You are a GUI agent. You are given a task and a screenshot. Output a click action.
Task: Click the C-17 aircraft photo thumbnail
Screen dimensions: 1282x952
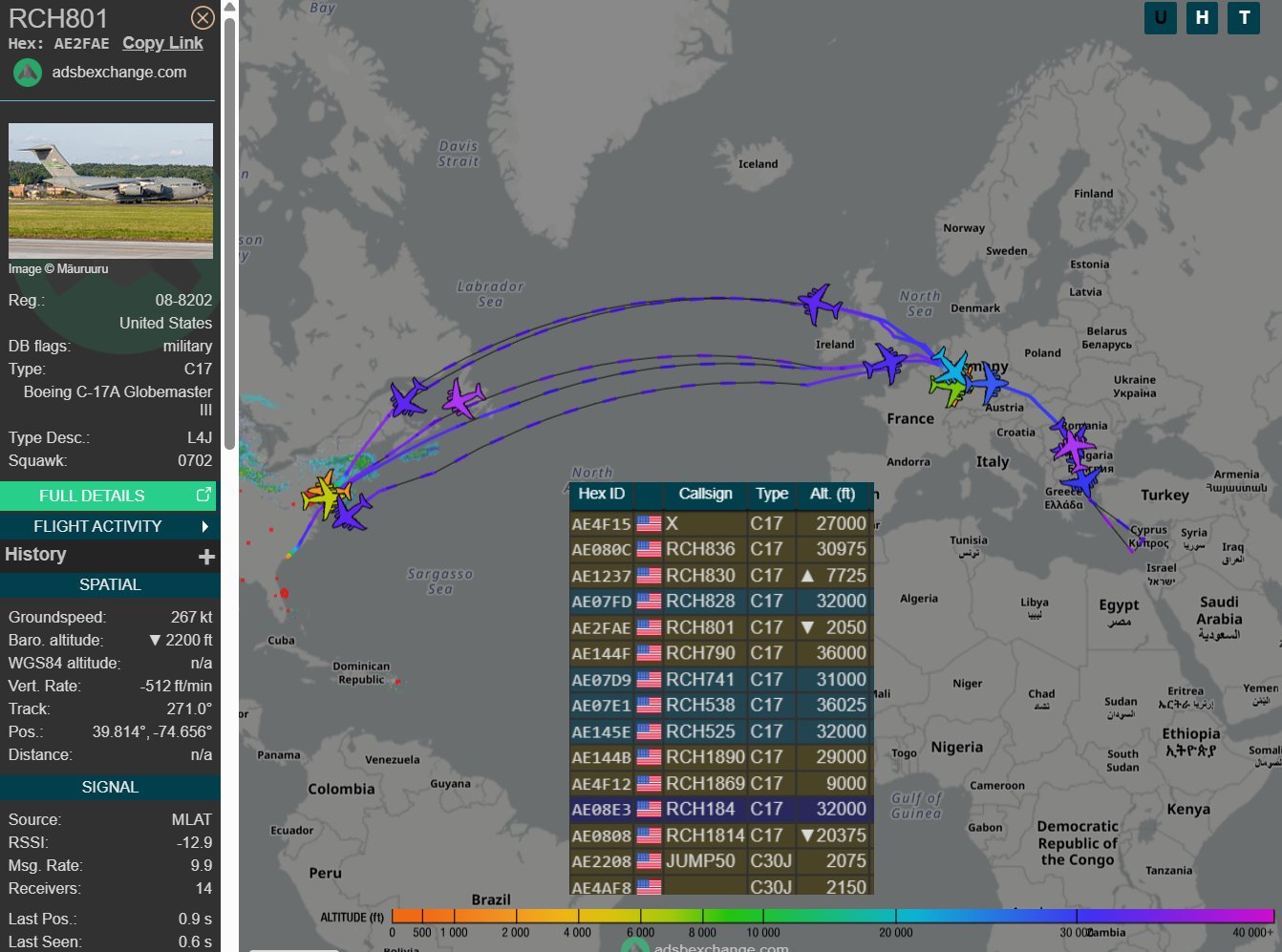(111, 191)
